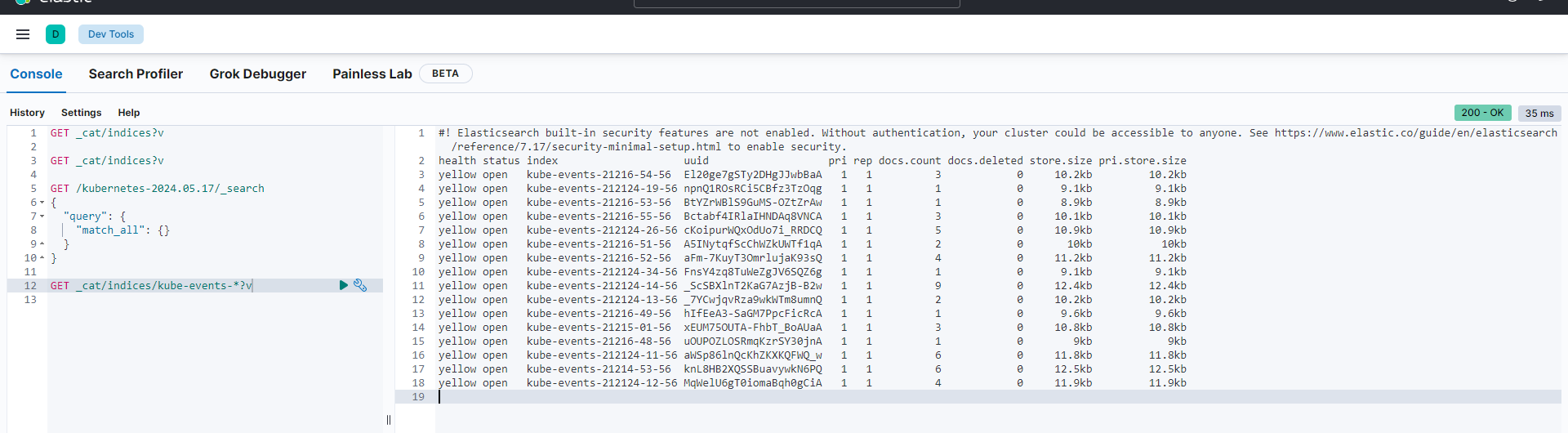Open the hamburger navigation menu
This screenshot has width=1568, height=433.
[x=23, y=34]
